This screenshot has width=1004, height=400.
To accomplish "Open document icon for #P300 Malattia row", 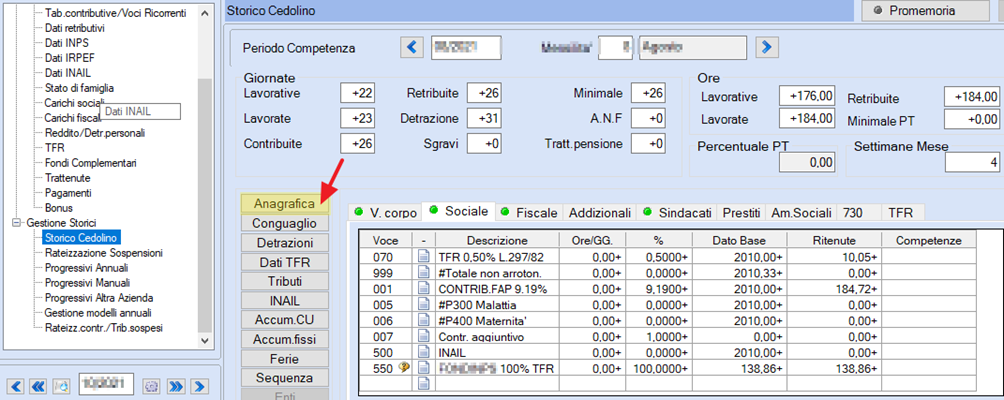I will [423, 305].
